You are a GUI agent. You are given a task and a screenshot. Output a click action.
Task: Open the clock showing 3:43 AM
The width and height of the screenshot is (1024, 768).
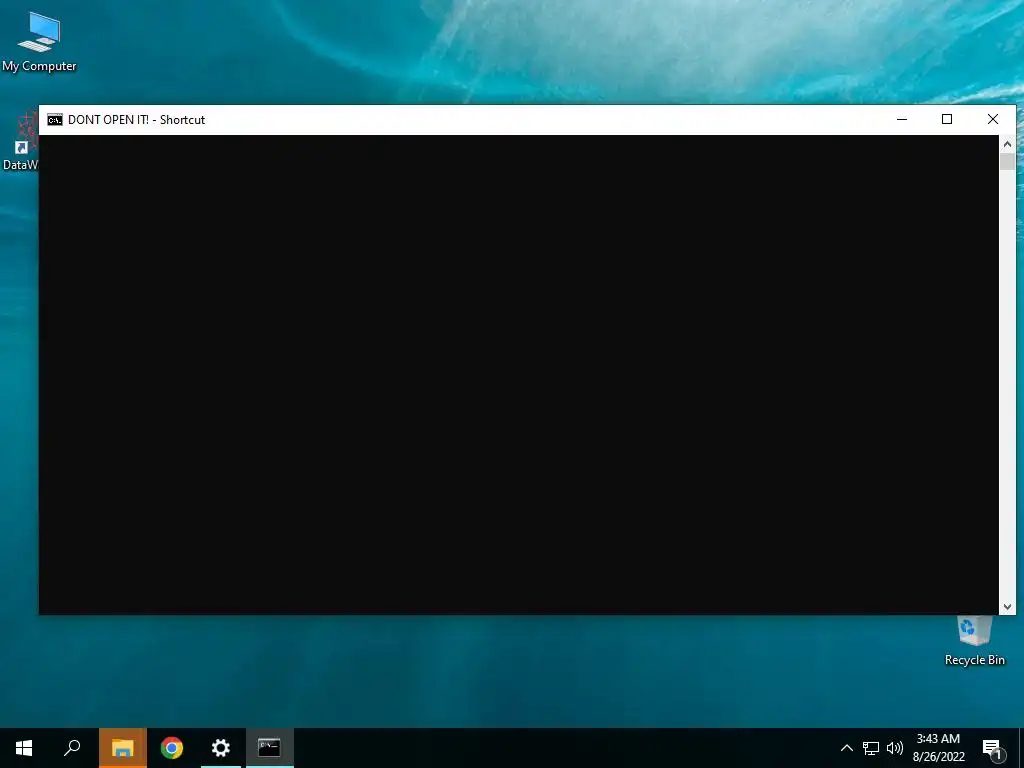pos(938,748)
